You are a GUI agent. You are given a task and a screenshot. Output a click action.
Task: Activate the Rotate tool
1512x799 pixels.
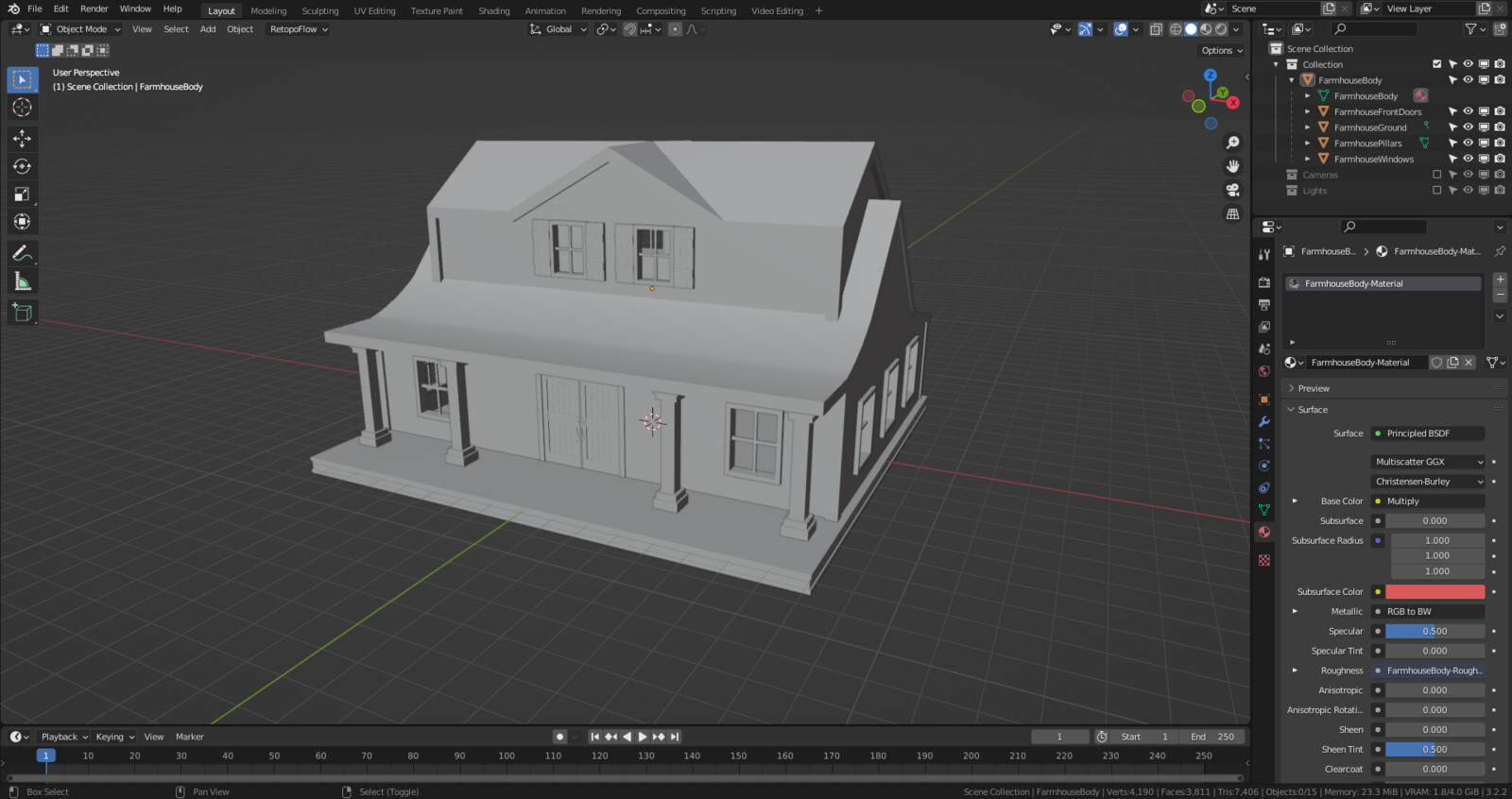22,166
